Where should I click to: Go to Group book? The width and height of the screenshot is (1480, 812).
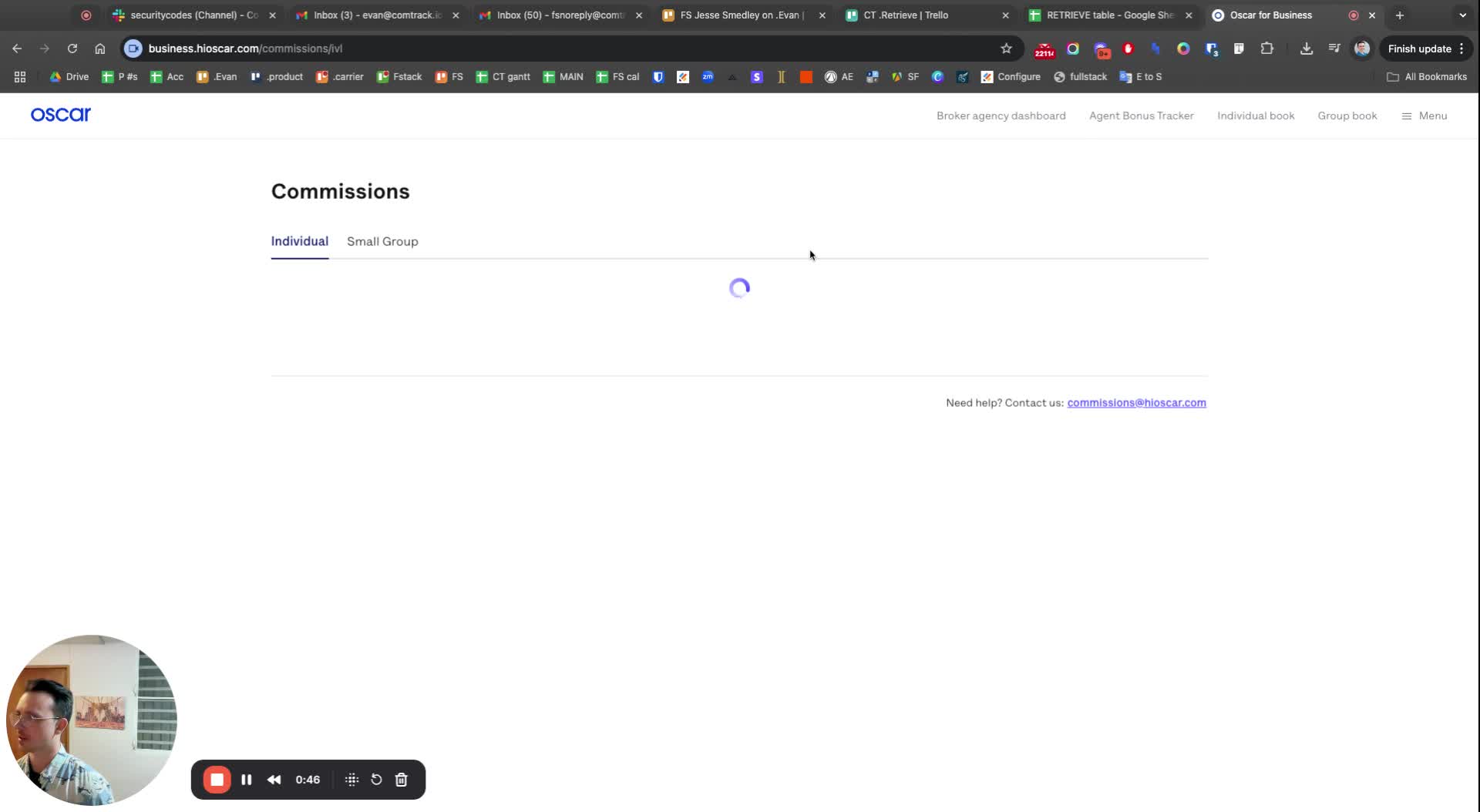point(1347,116)
